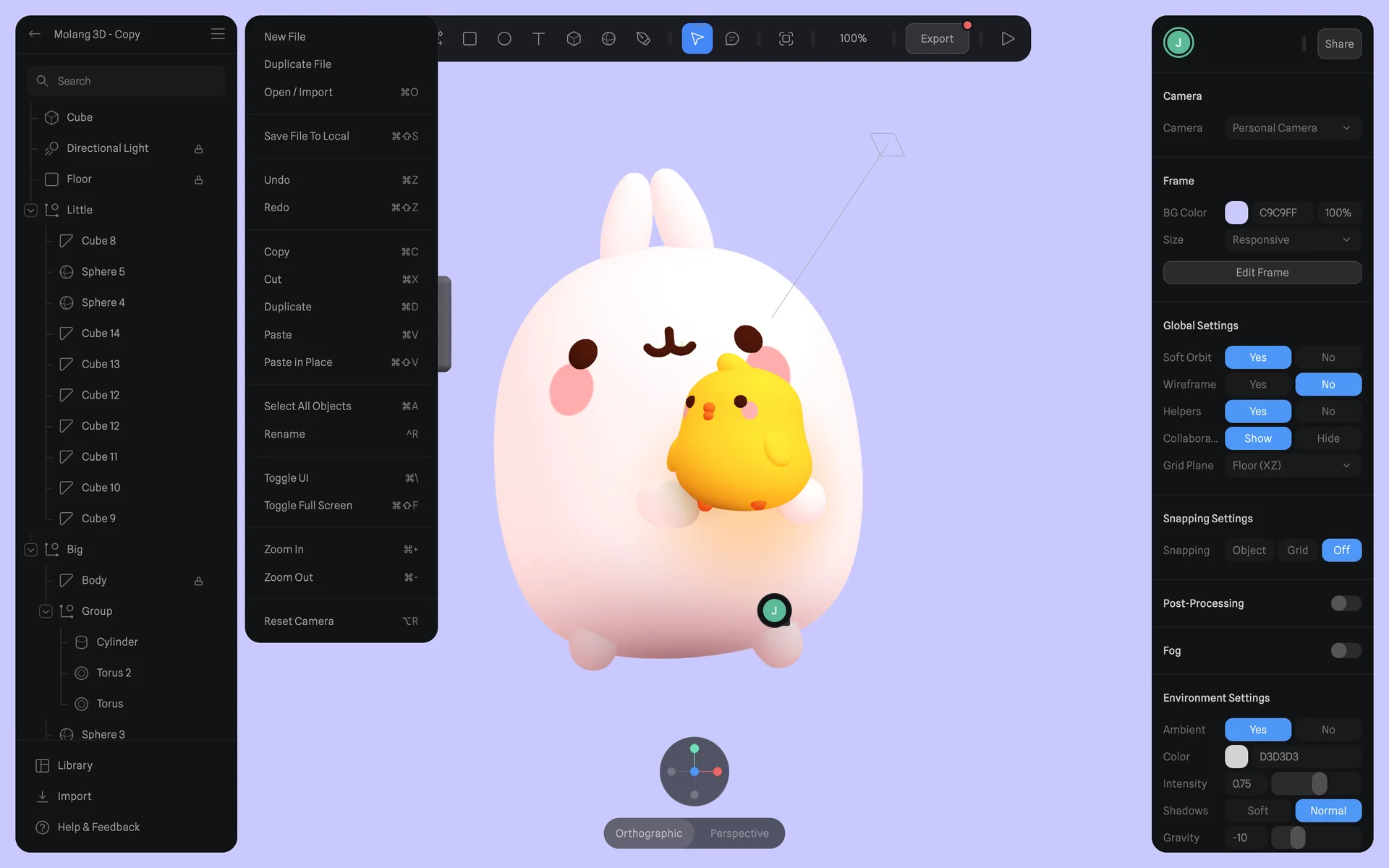
Task: Choose the Text tool in toolbar
Action: point(538,38)
